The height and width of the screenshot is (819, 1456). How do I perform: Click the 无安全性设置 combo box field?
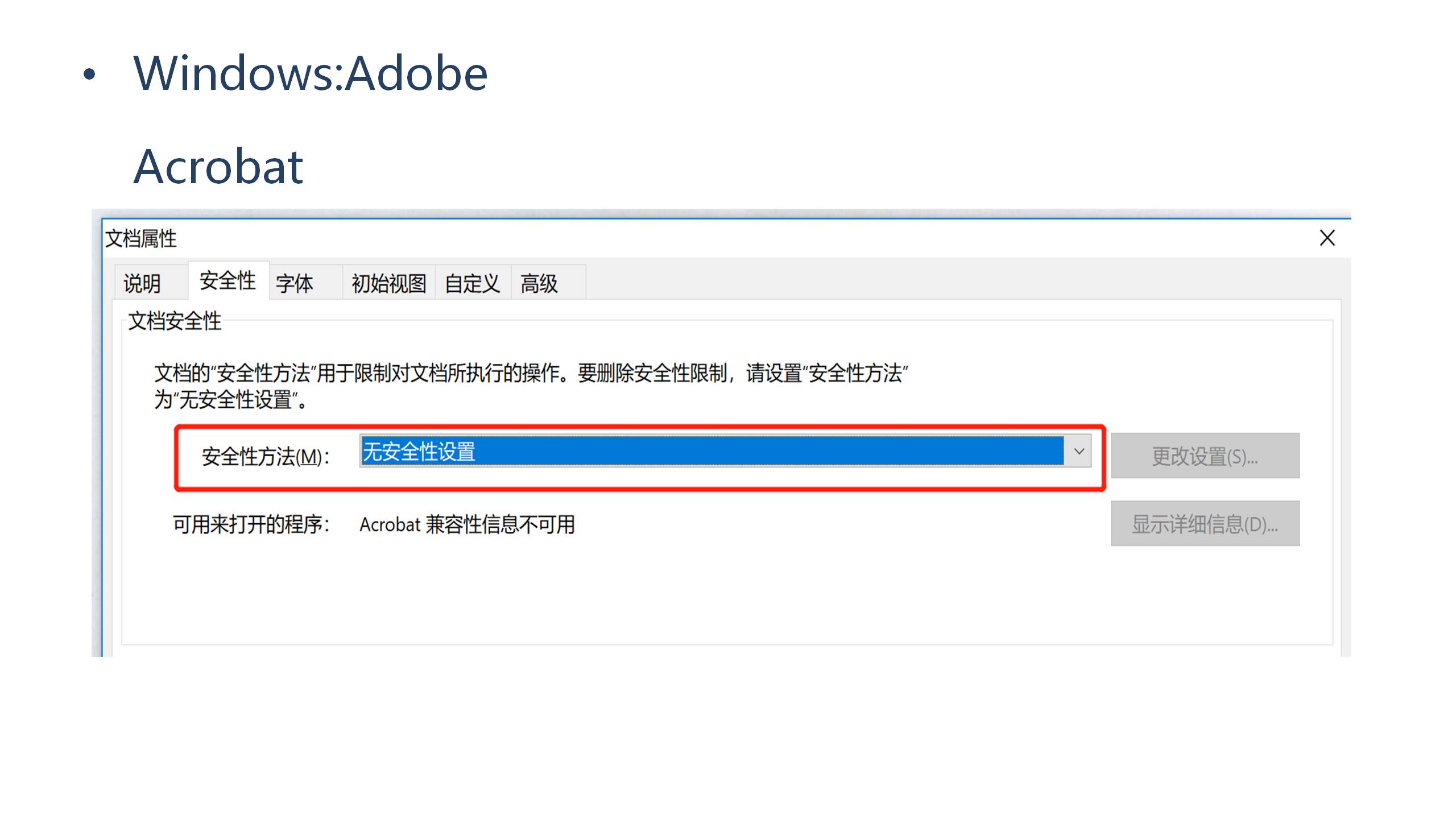point(711,452)
